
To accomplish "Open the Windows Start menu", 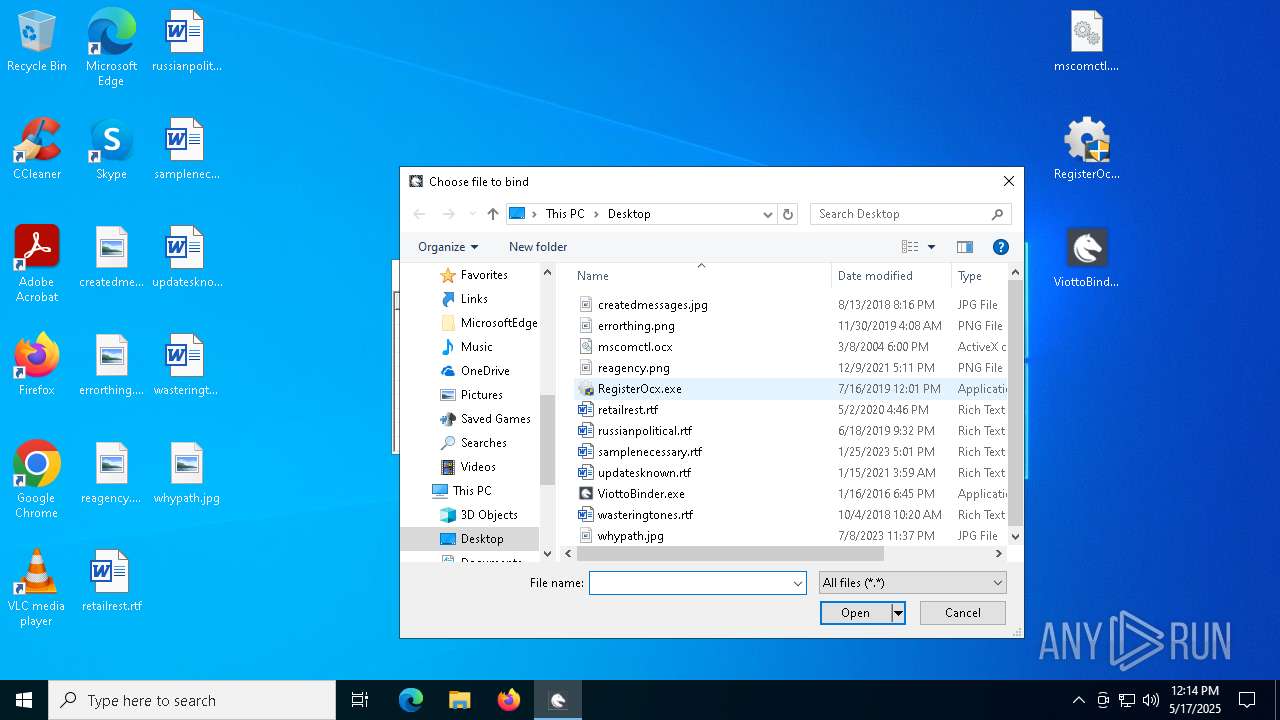I will 24,700.
